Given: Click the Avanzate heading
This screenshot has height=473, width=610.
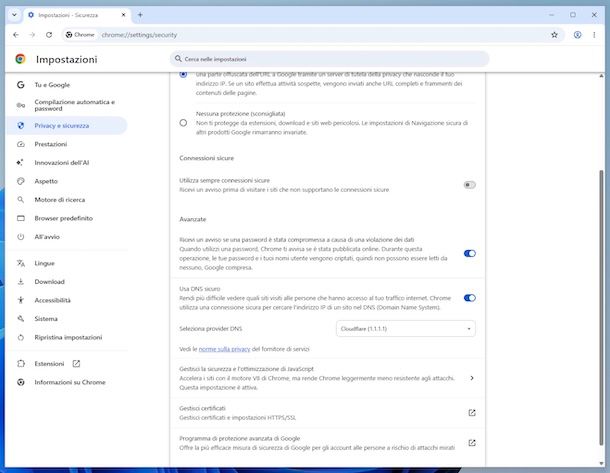Looking at the screenshot, I should pos(193,219).
